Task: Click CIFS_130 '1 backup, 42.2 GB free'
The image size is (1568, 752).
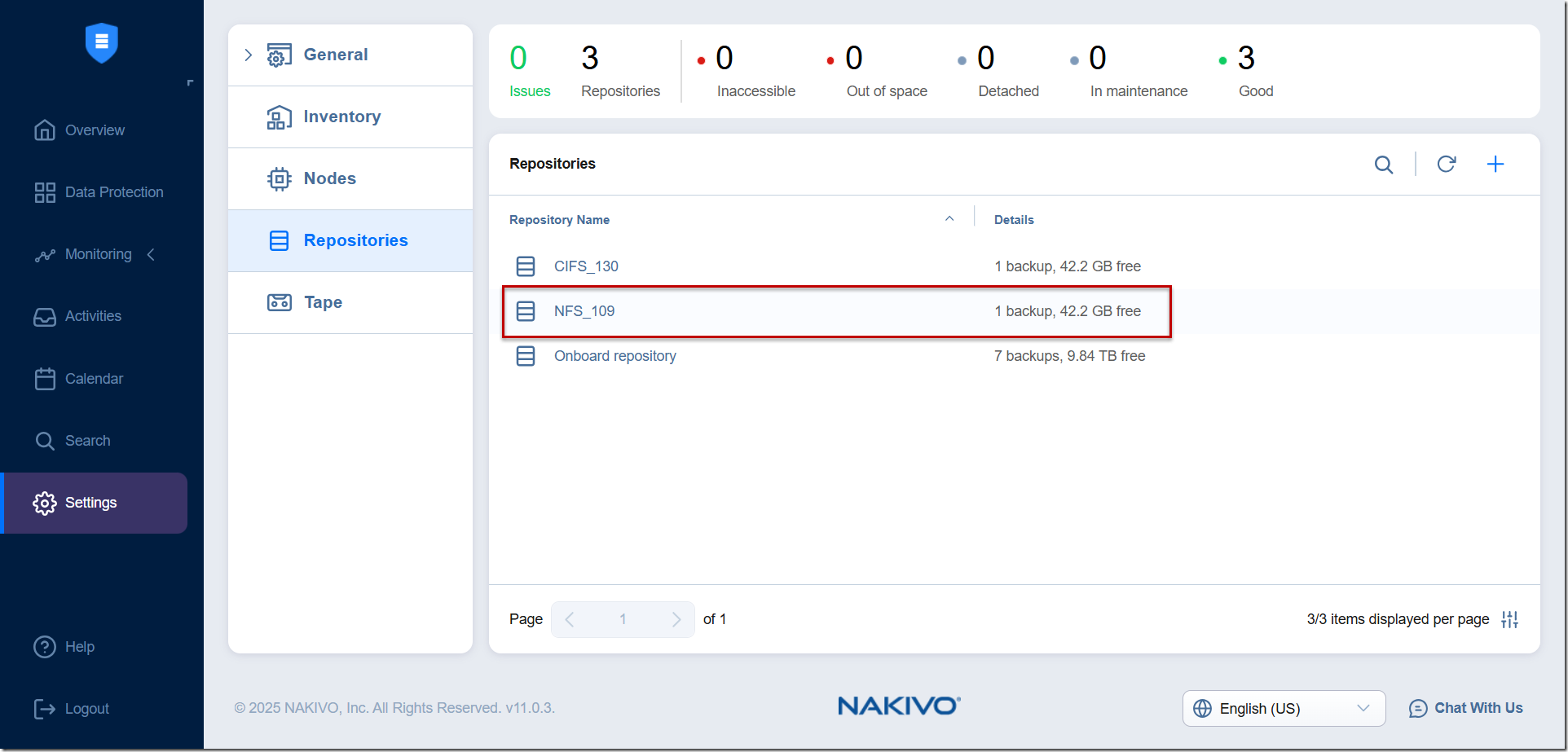Action: pyautogui.click(x=1068, y=266)
